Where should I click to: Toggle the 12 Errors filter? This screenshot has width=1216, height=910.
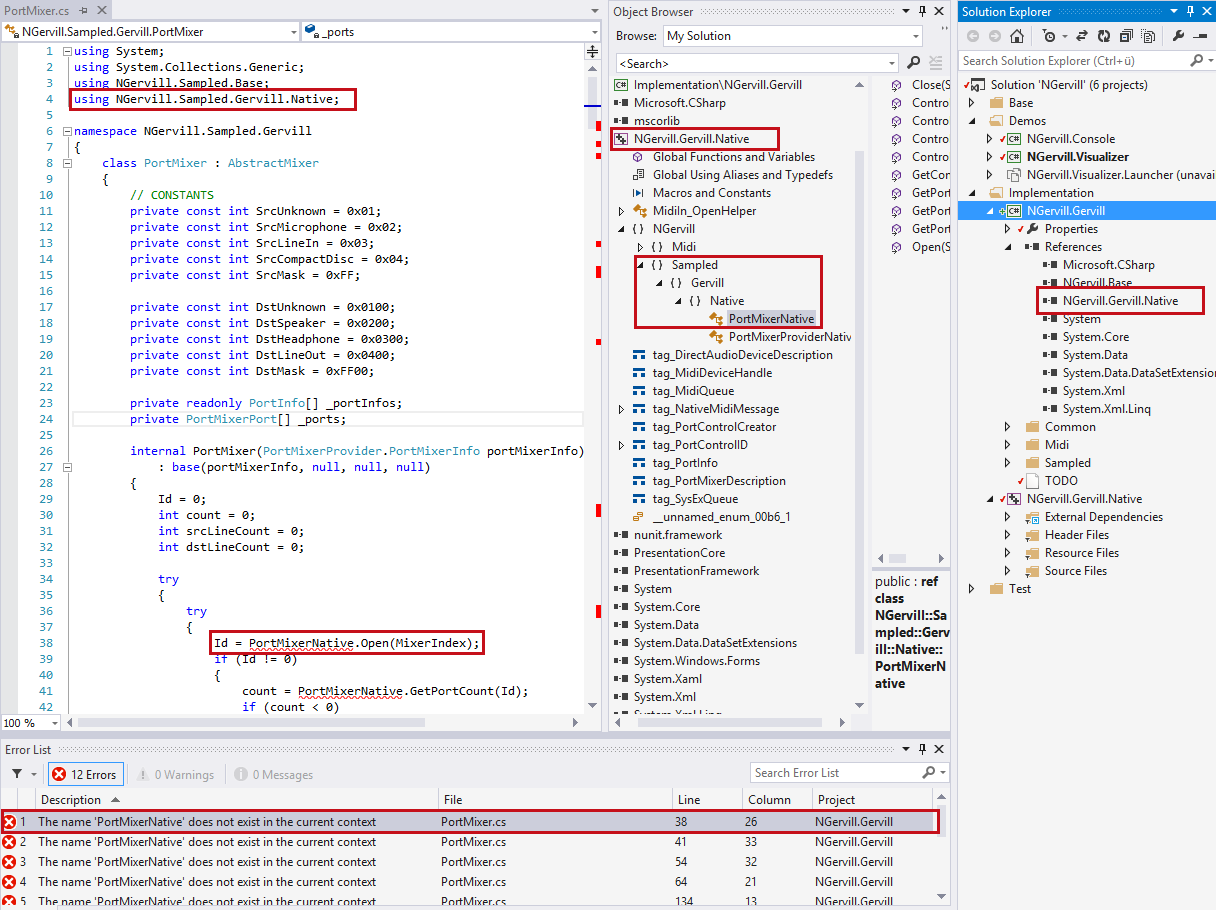click(85, 774)
